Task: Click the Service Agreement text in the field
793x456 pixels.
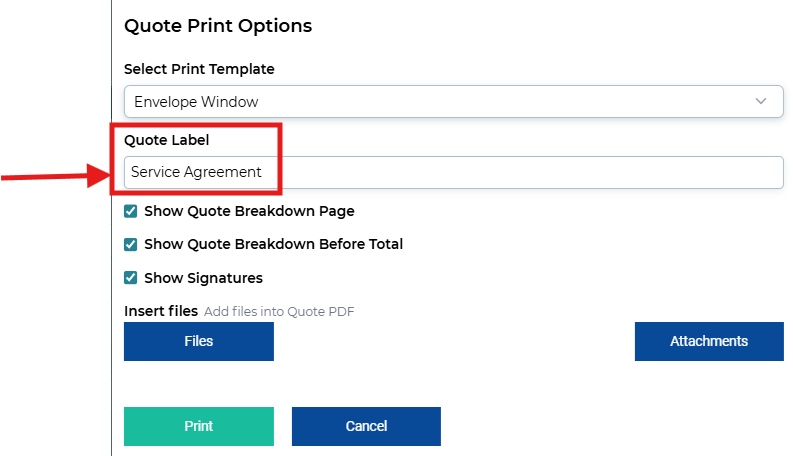Action: click(x=196, y=172)
